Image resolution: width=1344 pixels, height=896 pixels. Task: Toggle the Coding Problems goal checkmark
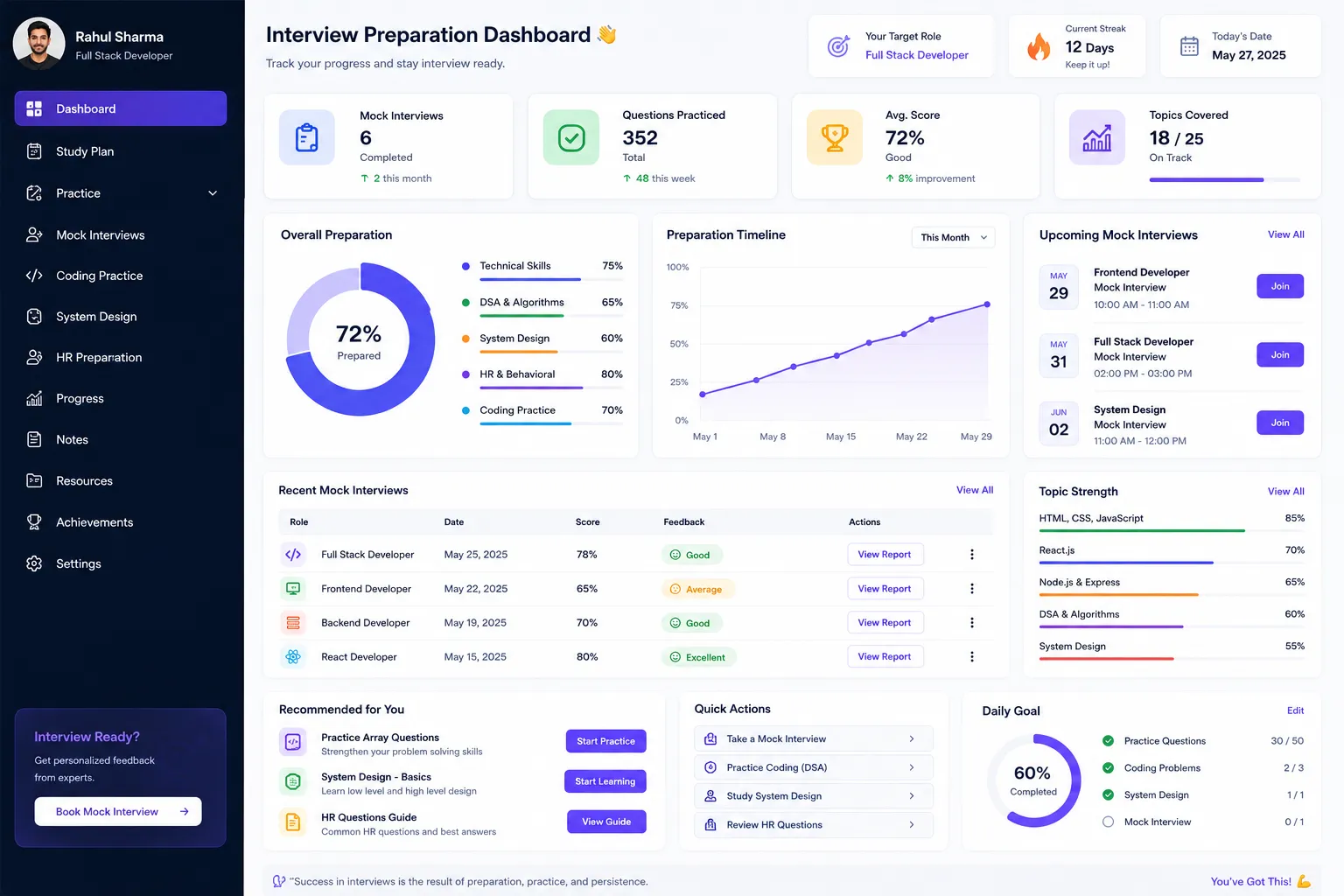pos(1108,768)
